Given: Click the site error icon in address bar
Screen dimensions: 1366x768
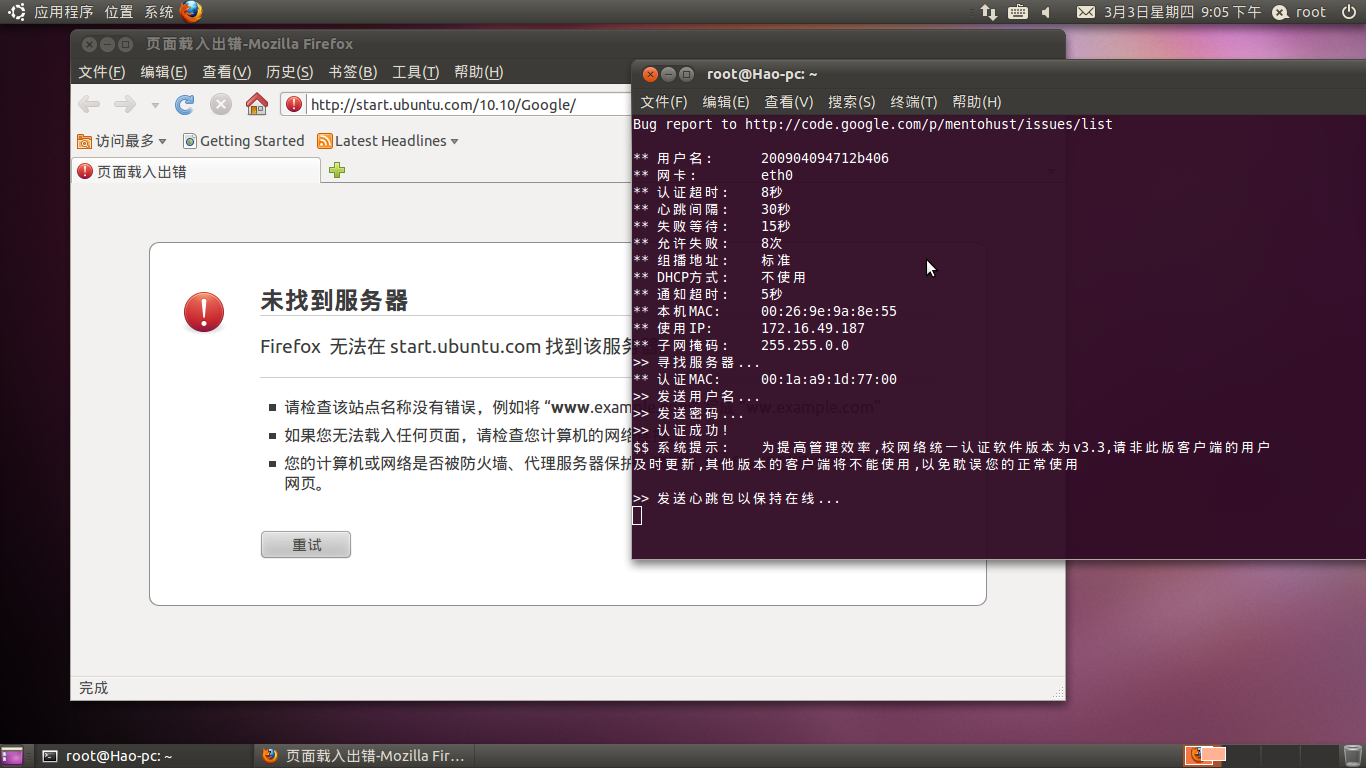Looking at the screenshot, I should (294, 104).
